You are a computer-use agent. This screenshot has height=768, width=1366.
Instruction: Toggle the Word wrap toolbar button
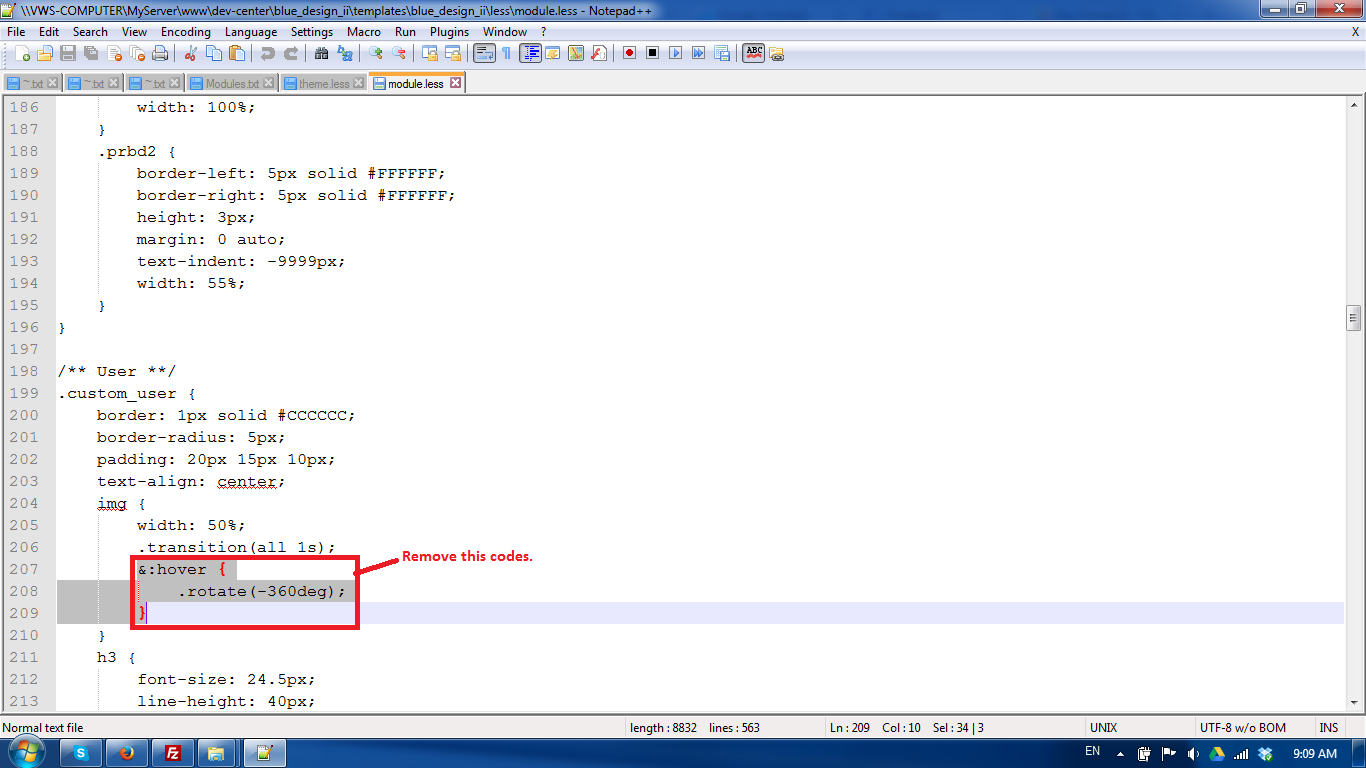point(484,53)
